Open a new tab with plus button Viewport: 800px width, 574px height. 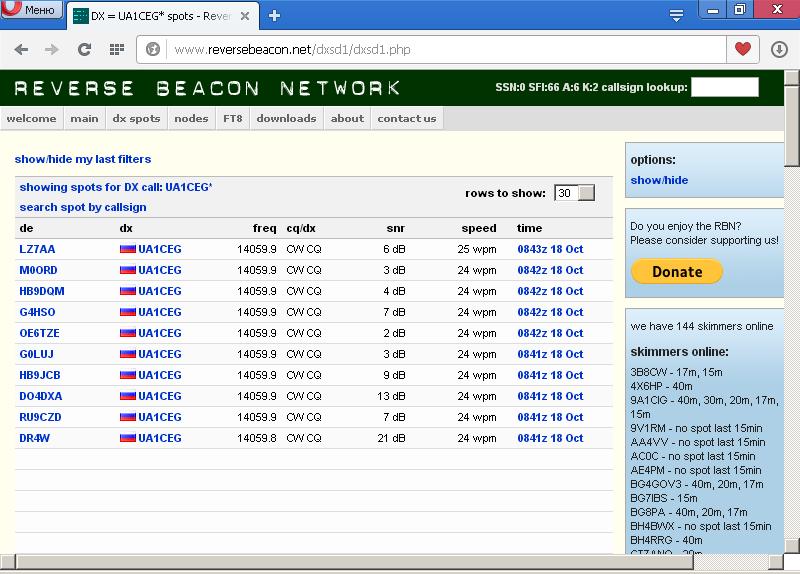tap(274, 16)
